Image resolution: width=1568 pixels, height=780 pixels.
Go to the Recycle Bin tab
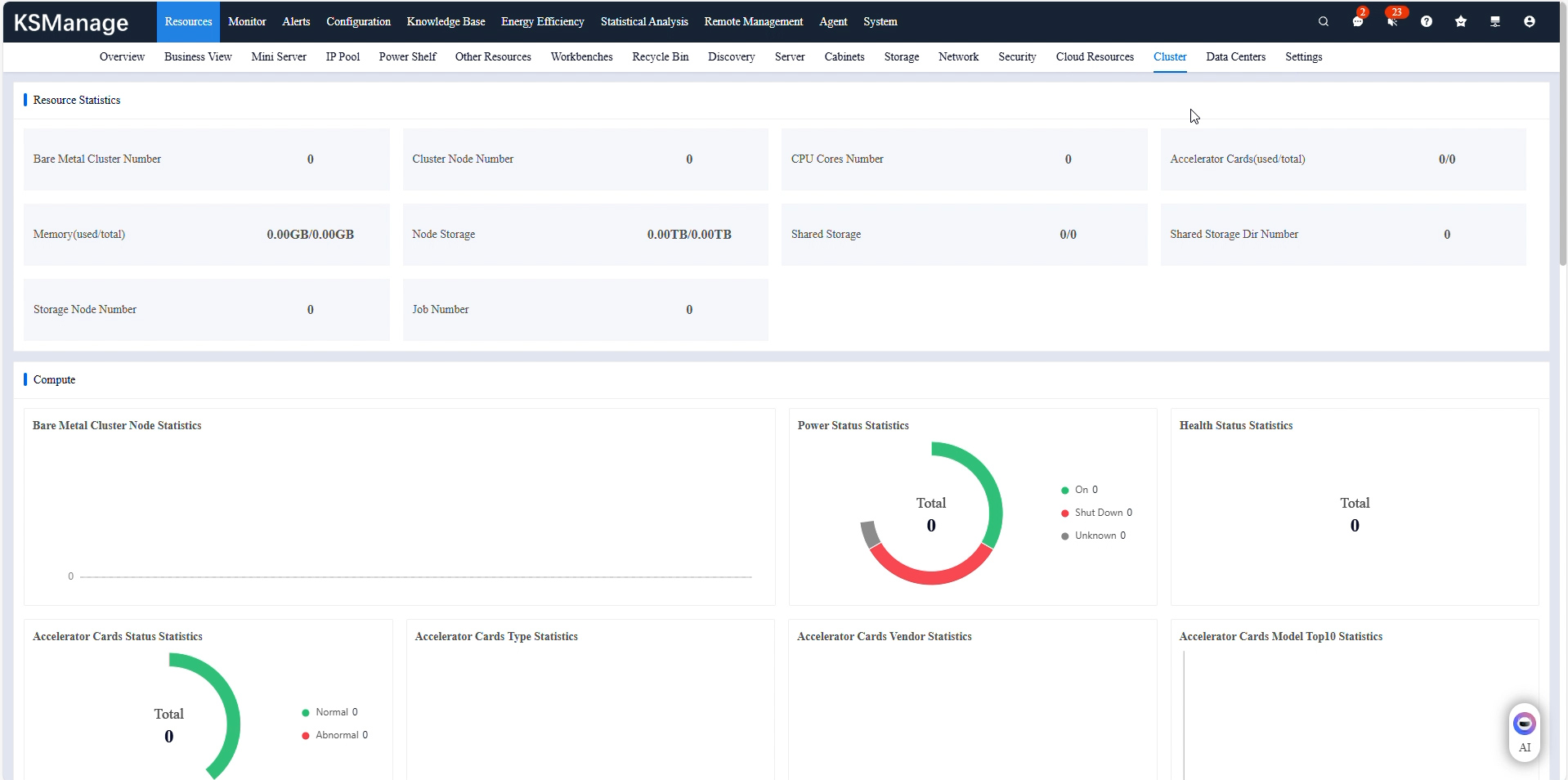point(660,57)
